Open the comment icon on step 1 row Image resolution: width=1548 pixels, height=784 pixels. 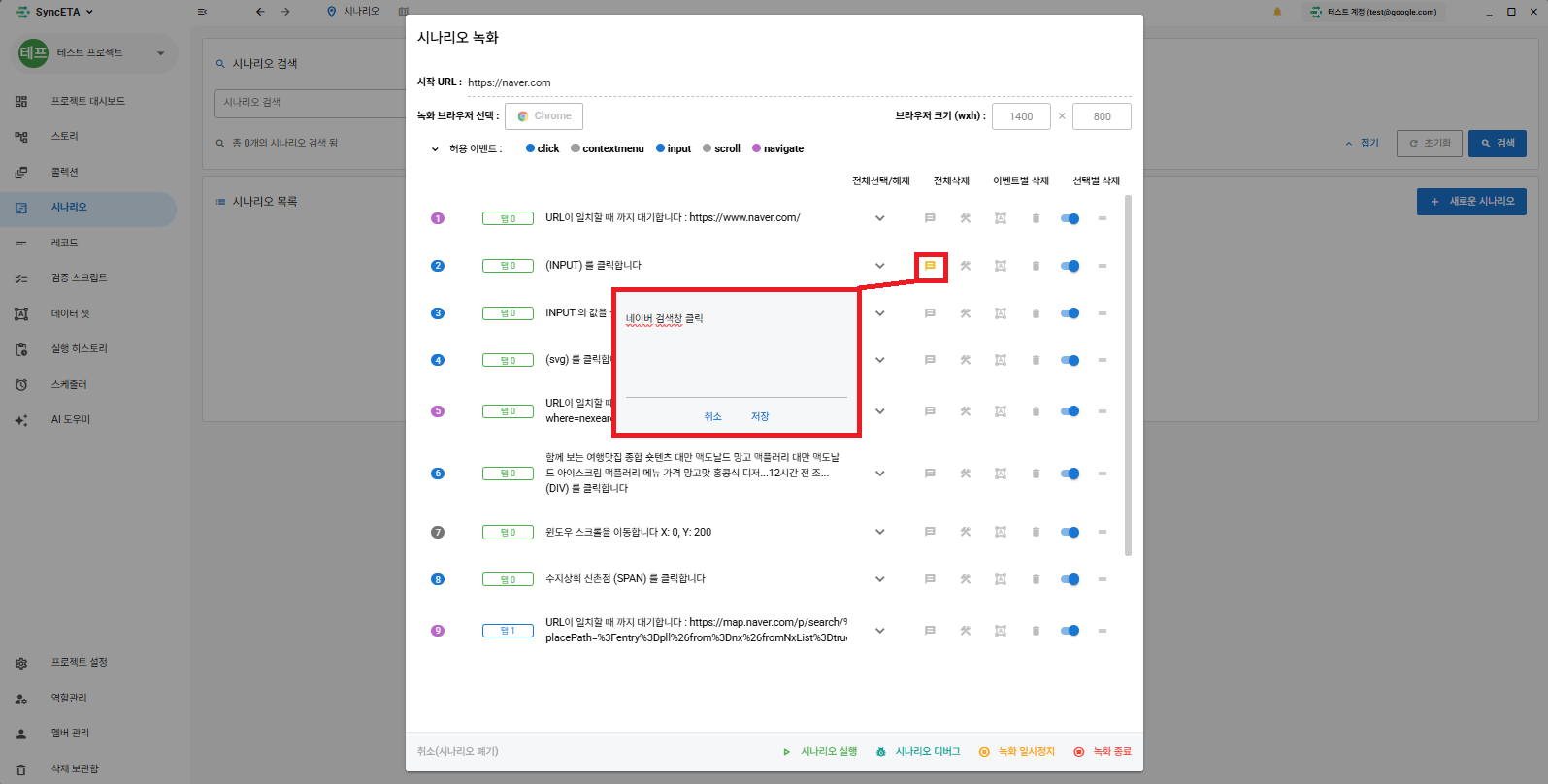pyautogui.click(x=930, y=218)
